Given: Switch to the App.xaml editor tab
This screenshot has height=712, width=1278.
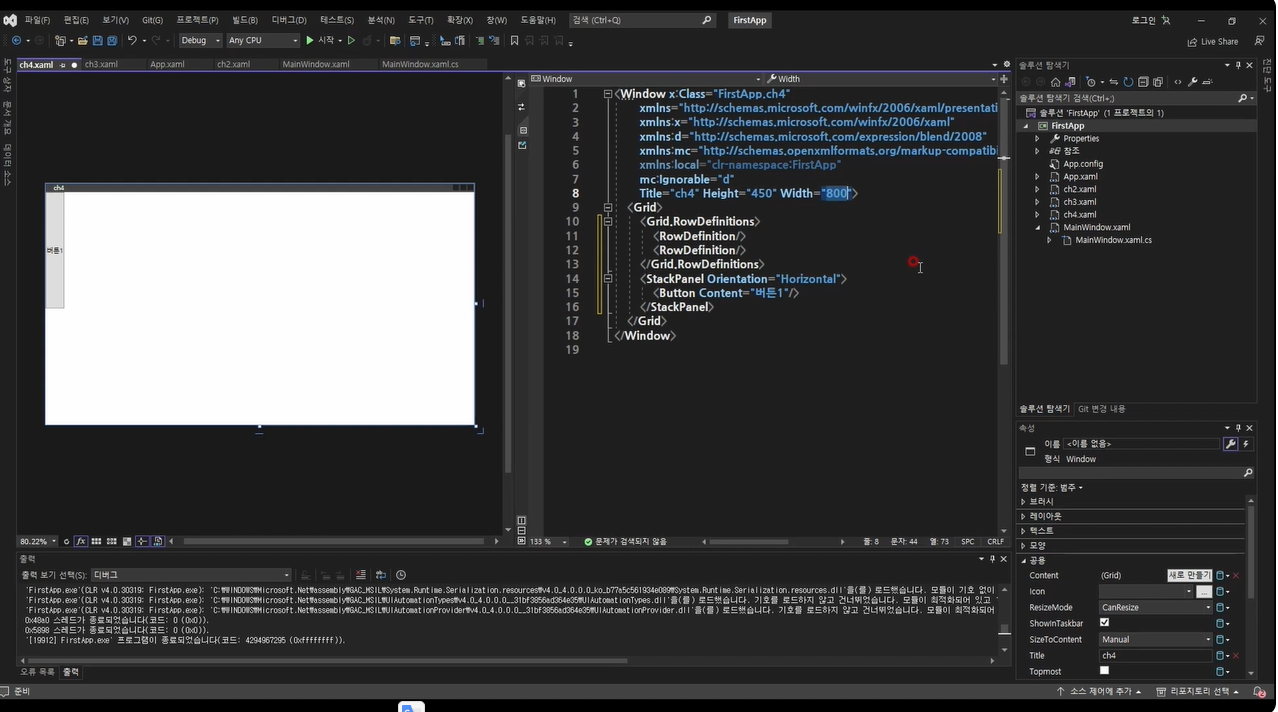Looking at the screenshot, I should click(x=167, y=64).
